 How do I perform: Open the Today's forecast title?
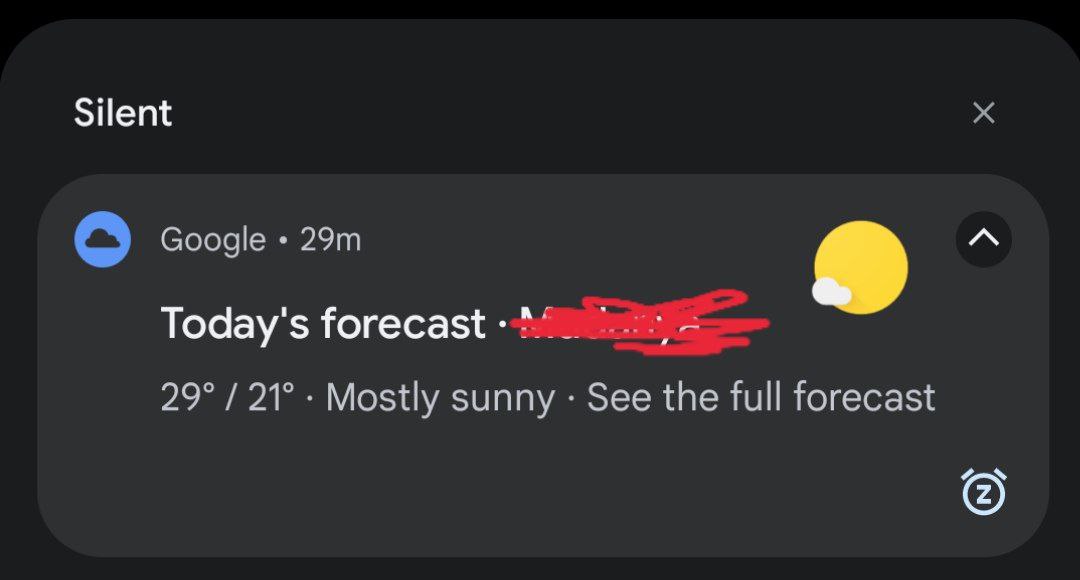tap(323, 324)
